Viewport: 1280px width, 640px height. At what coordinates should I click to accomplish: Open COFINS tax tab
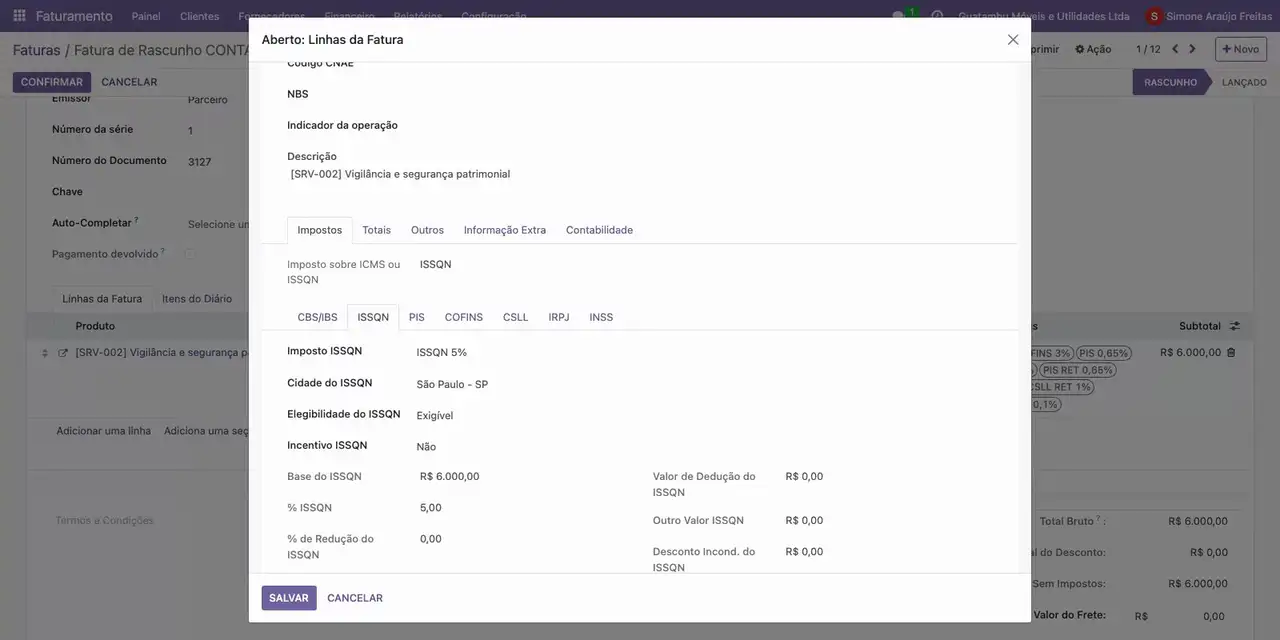(x=464, y=317)
